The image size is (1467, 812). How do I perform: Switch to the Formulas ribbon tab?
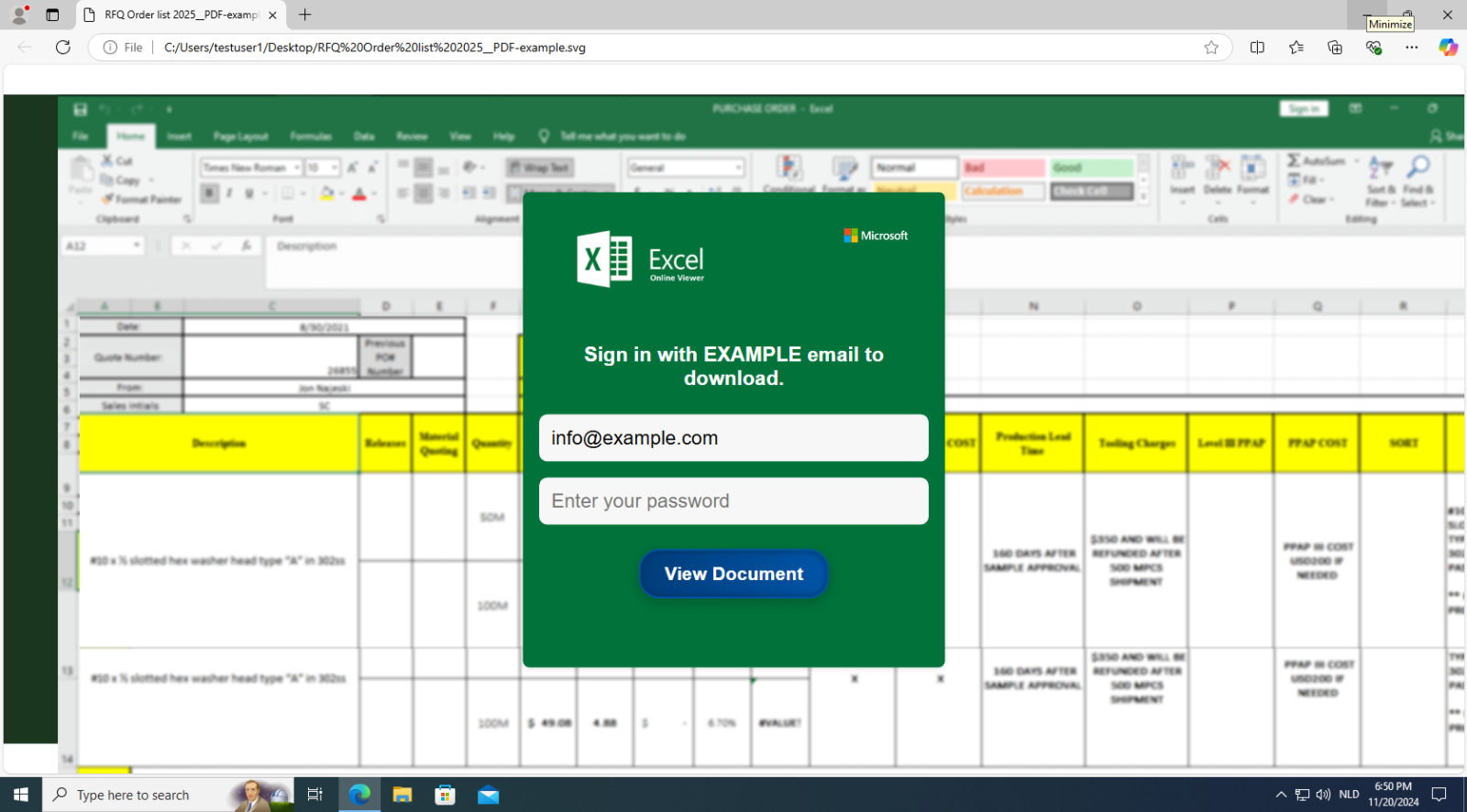(311, 137)
